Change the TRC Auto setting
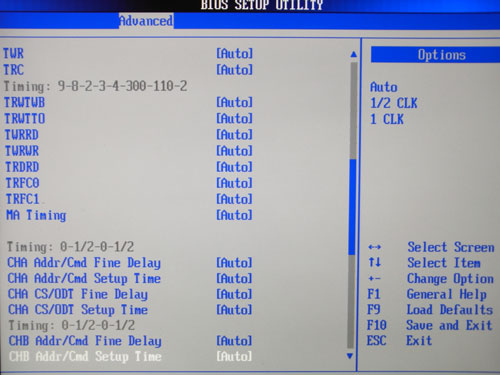 tap(235, 70)
